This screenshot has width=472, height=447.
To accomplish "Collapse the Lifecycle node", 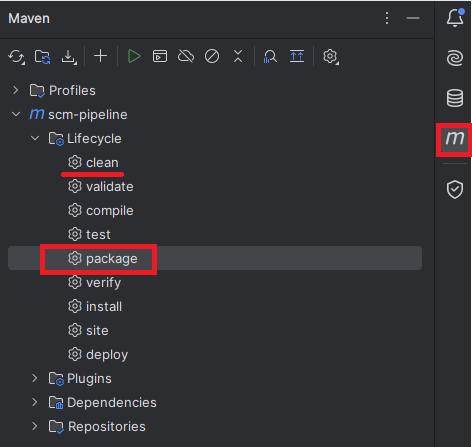I will [35, 138].
